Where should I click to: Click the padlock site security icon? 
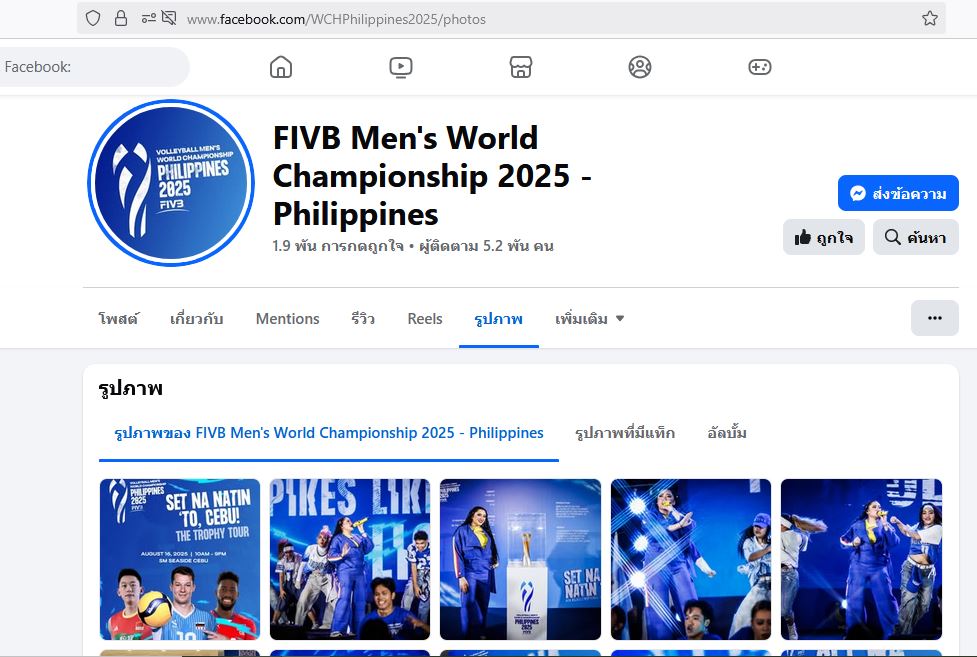(x=121, y=19)
